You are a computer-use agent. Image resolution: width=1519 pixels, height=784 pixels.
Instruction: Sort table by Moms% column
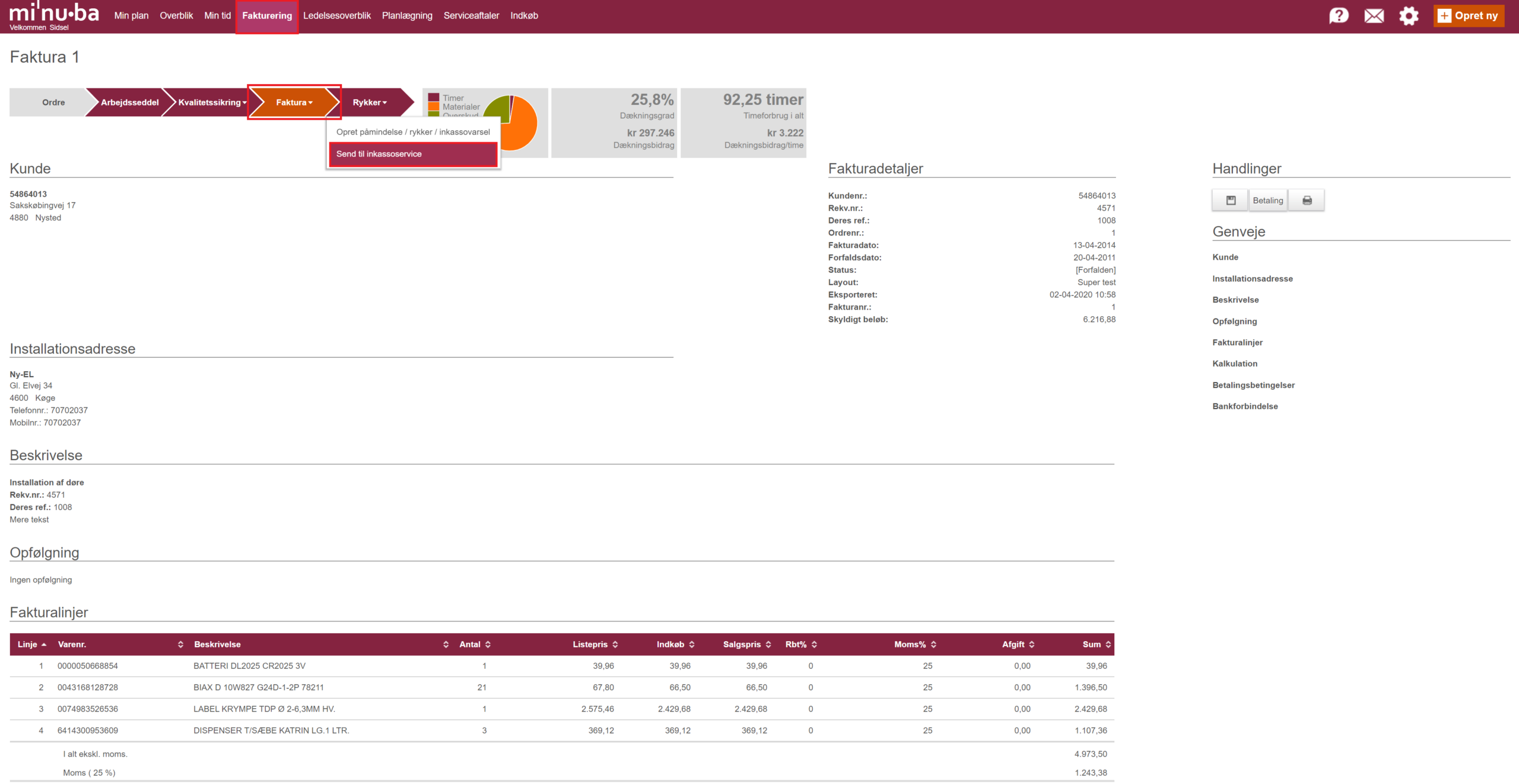[915, 644]
